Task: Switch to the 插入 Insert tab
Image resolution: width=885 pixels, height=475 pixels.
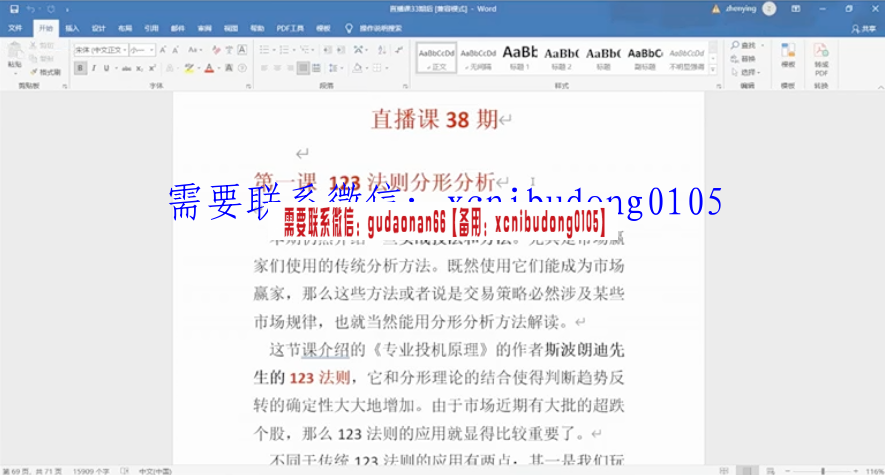Action: [x=72, y=28]
